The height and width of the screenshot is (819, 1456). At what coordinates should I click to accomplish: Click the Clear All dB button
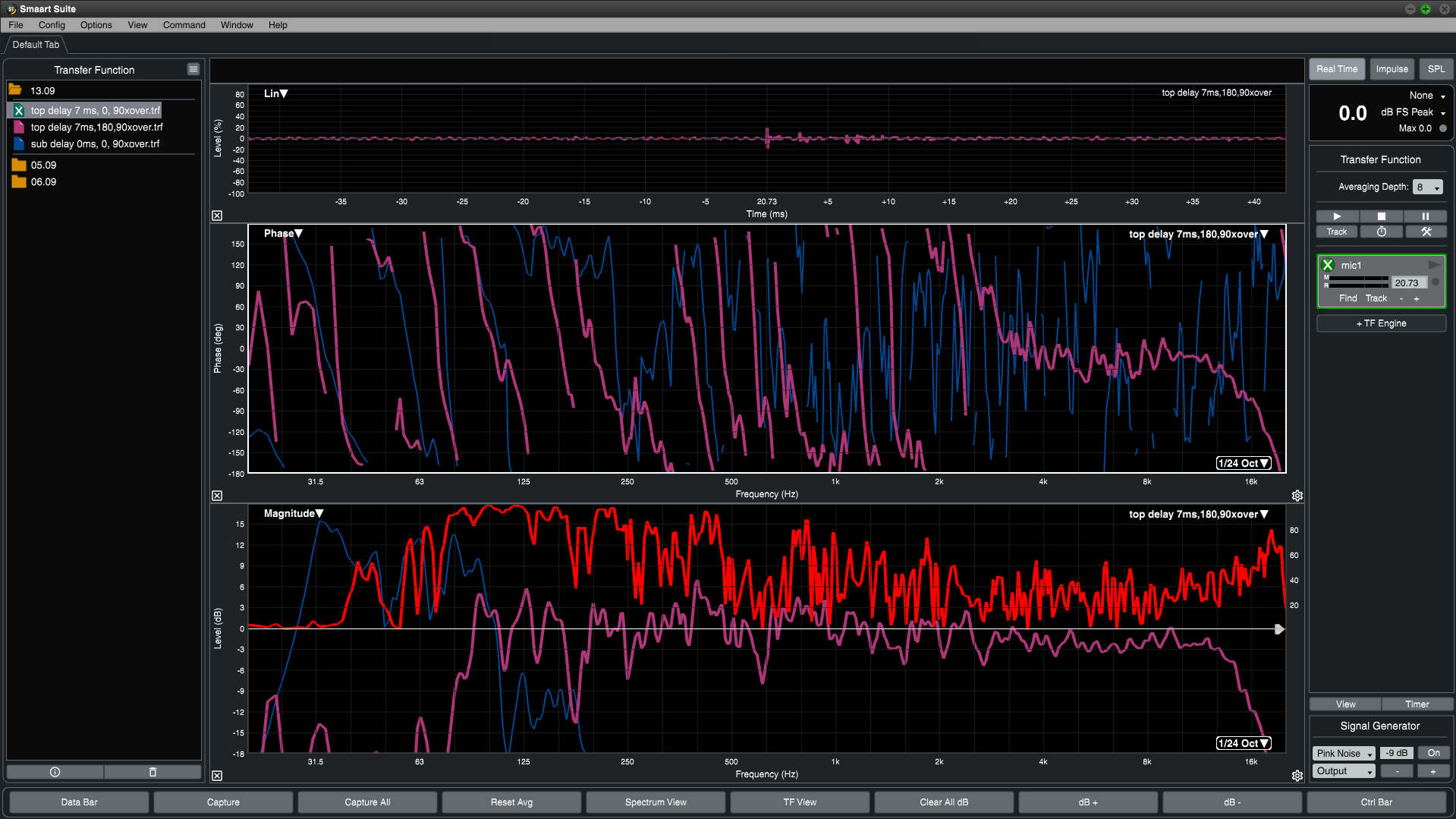944,802
